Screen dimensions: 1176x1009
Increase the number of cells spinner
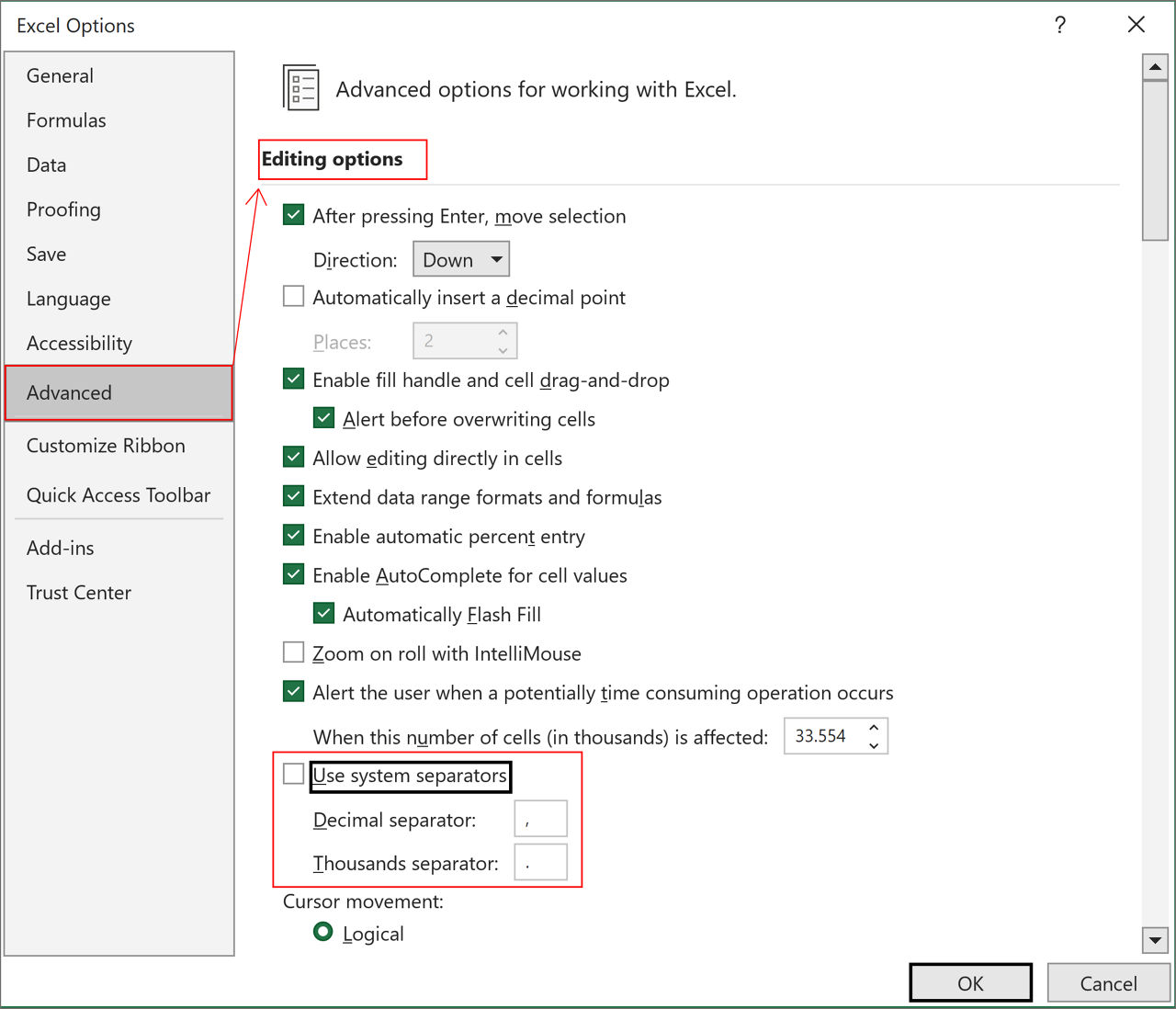[874, 727]
